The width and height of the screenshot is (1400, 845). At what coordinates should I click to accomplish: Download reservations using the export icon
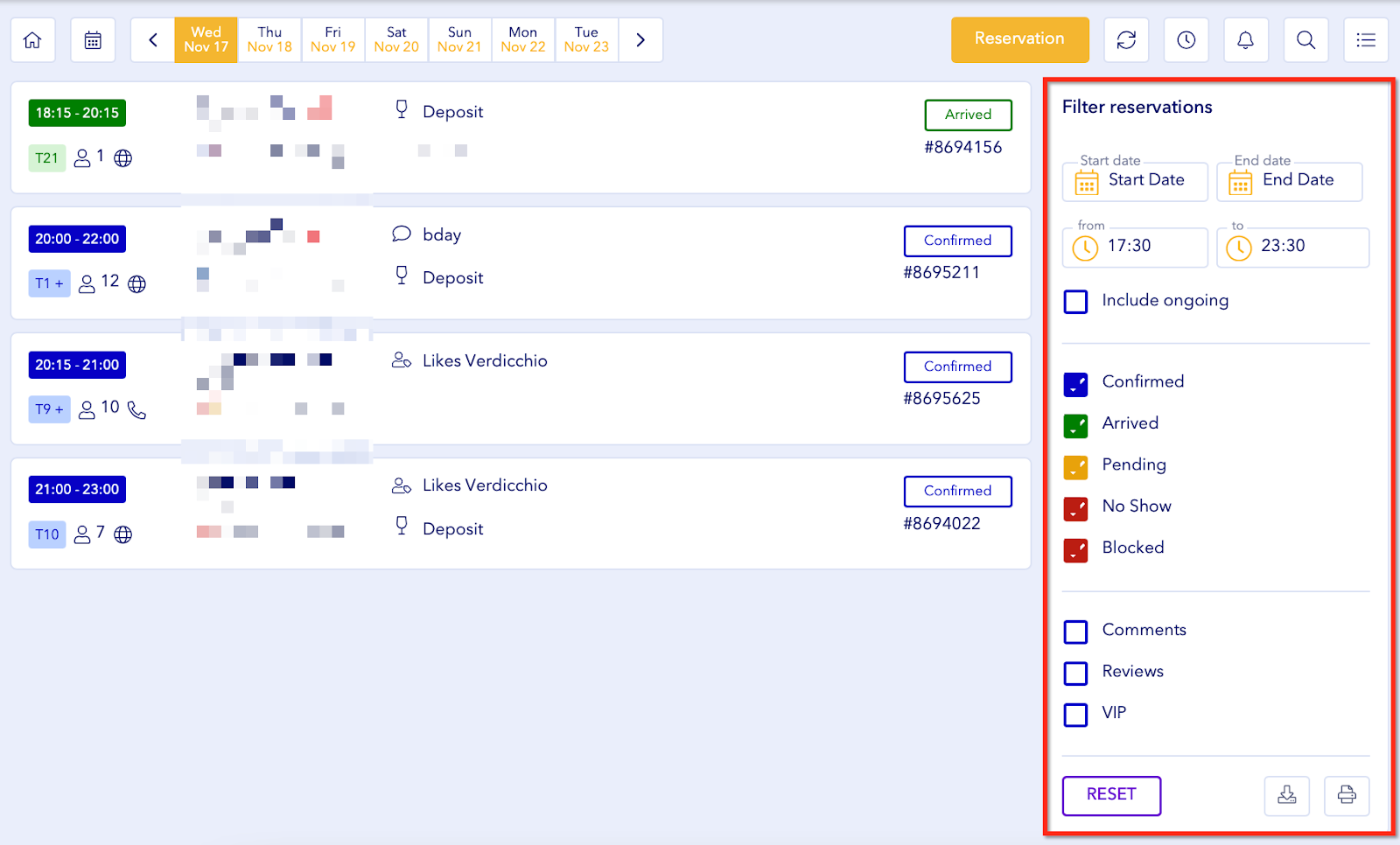(x=1286, y=795)
